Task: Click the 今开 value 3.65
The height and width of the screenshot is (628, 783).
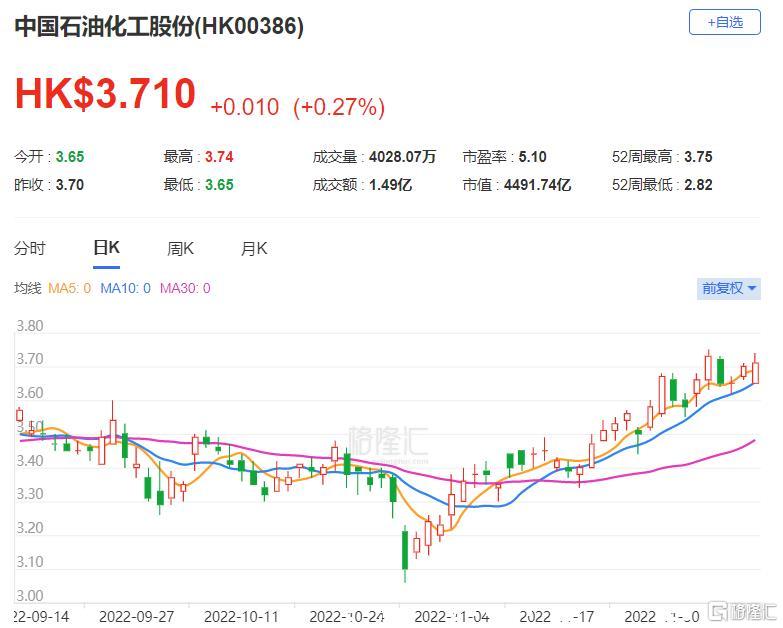Action: tap(70, 157)
